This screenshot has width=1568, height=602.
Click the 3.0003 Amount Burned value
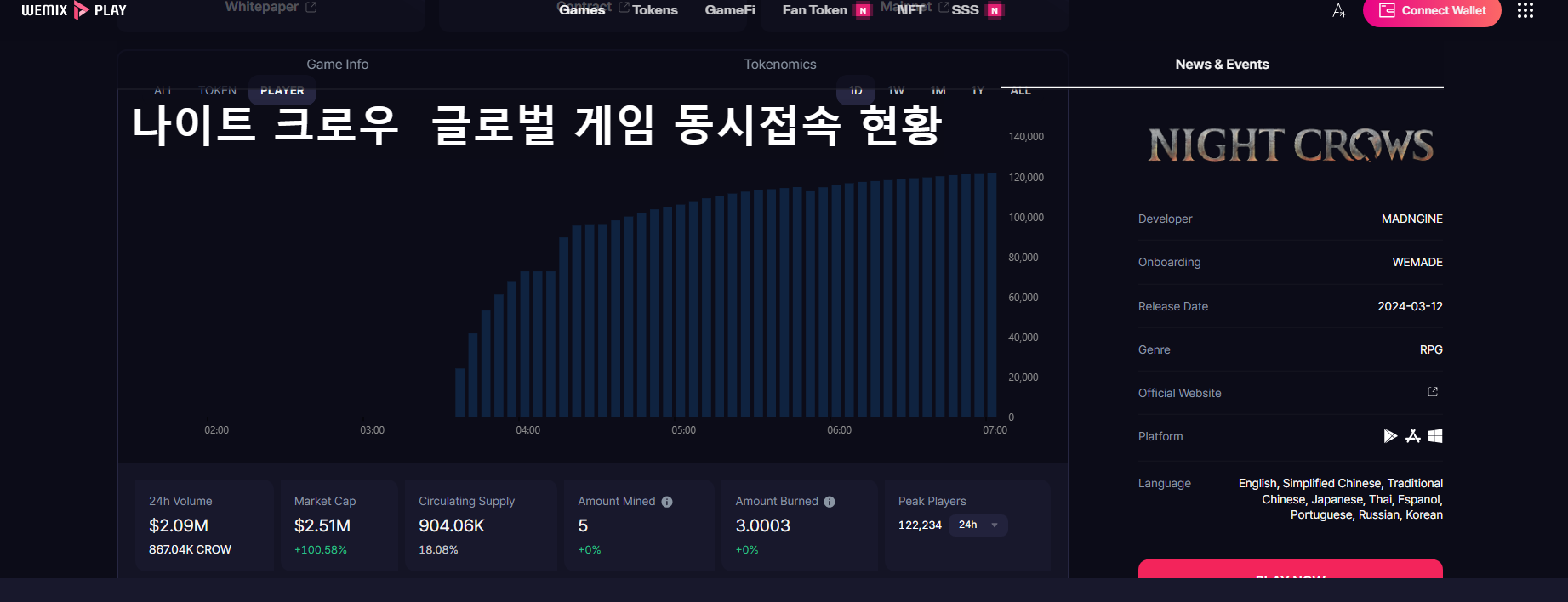[x=763, y=525]
